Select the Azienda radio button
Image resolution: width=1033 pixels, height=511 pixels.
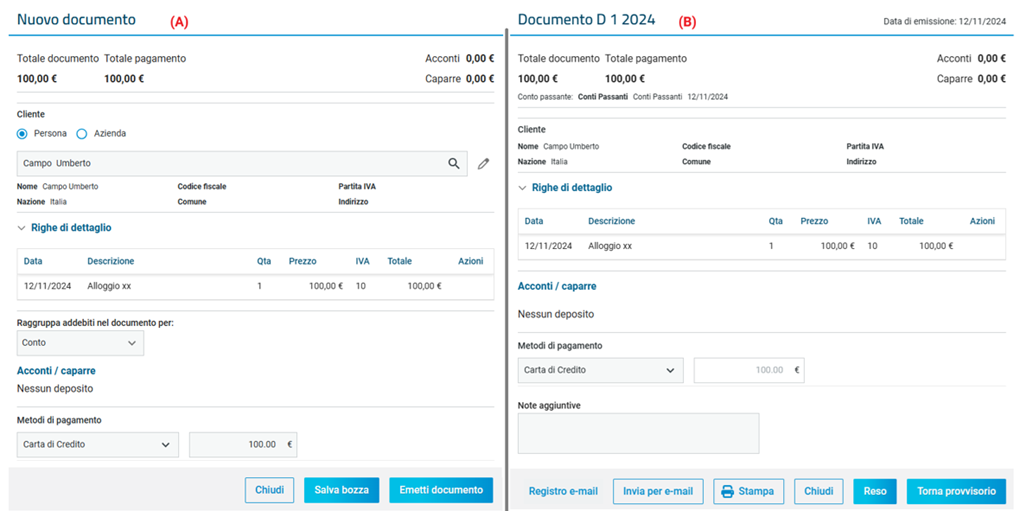tap(82, 134)
